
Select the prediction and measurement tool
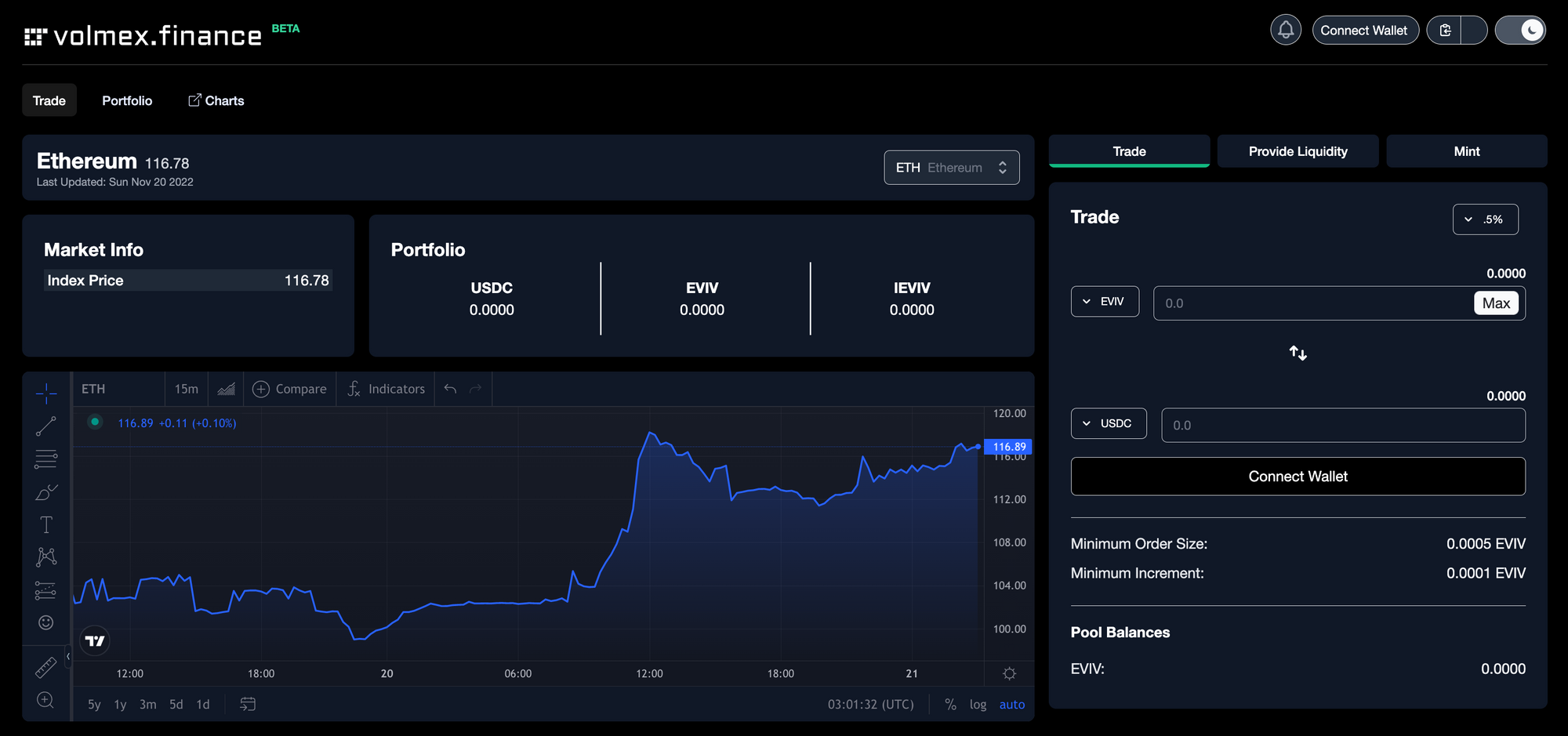[46, 590]
